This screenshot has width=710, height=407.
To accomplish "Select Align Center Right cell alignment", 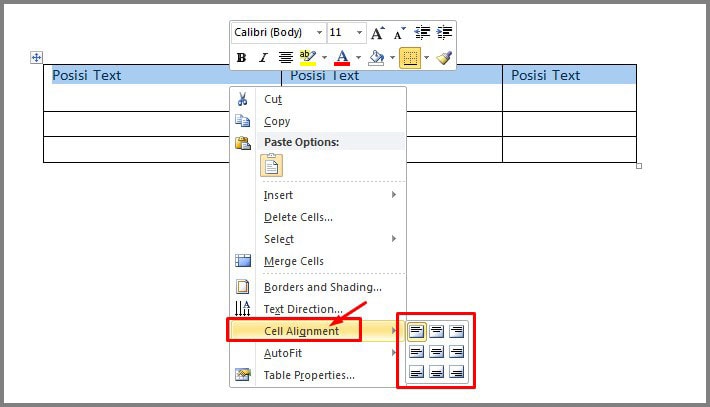I will click(457, 352).
